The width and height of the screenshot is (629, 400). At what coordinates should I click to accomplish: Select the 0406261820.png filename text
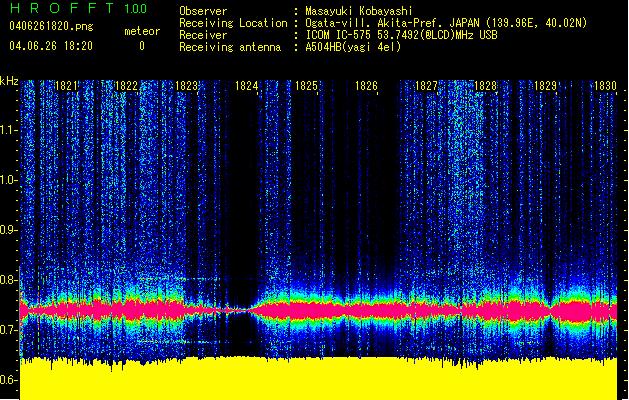pos(51,26)
